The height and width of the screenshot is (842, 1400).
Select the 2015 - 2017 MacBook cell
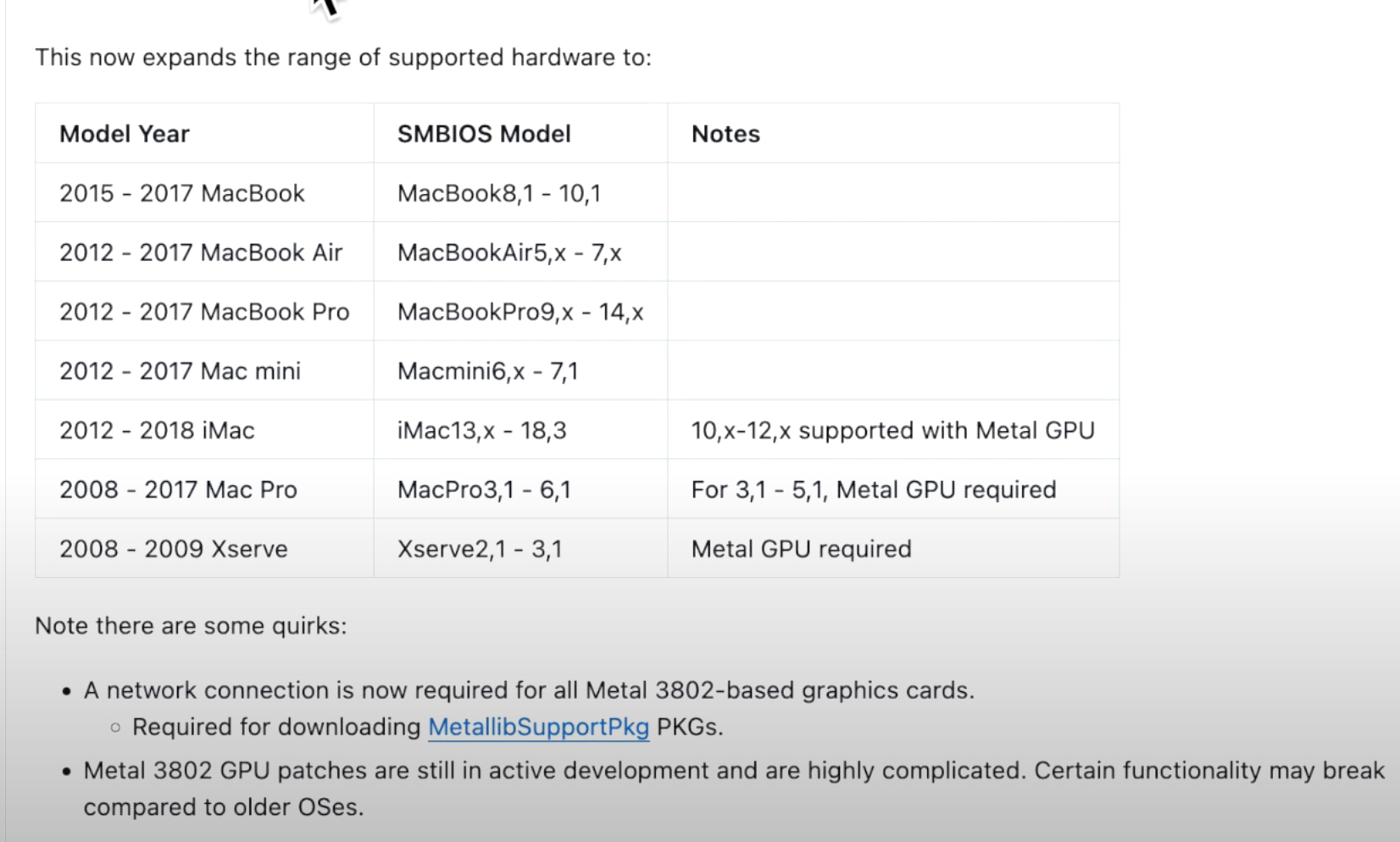pyautogui.click(x=182, y=193)
